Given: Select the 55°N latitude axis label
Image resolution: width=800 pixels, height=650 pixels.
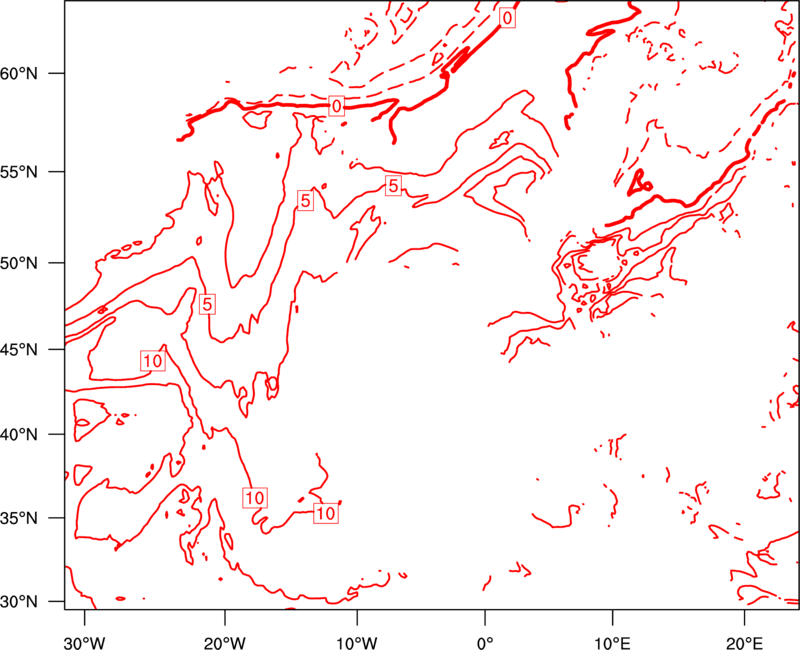Looking at the screenshot, I should click(x=19, y=172).
